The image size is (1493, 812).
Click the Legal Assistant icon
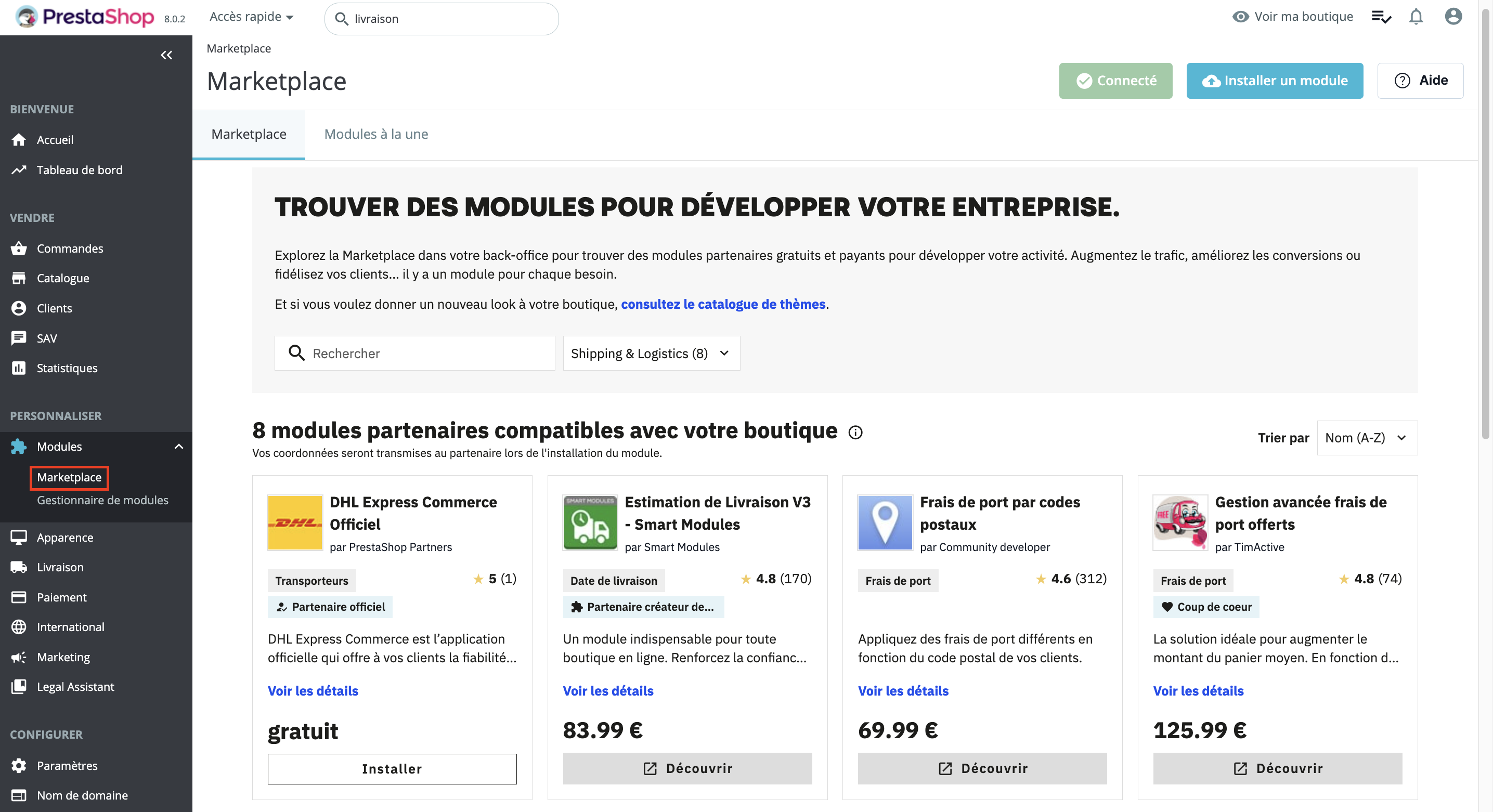(19, 686)
